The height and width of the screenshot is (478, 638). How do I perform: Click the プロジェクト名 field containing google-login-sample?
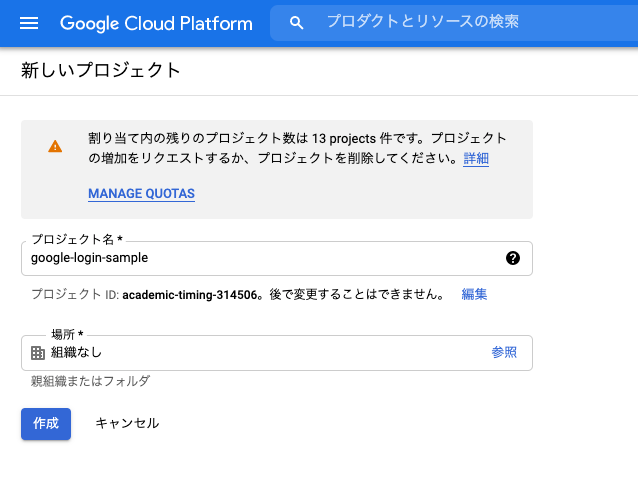pyautogui.click(x=277, y=258)
